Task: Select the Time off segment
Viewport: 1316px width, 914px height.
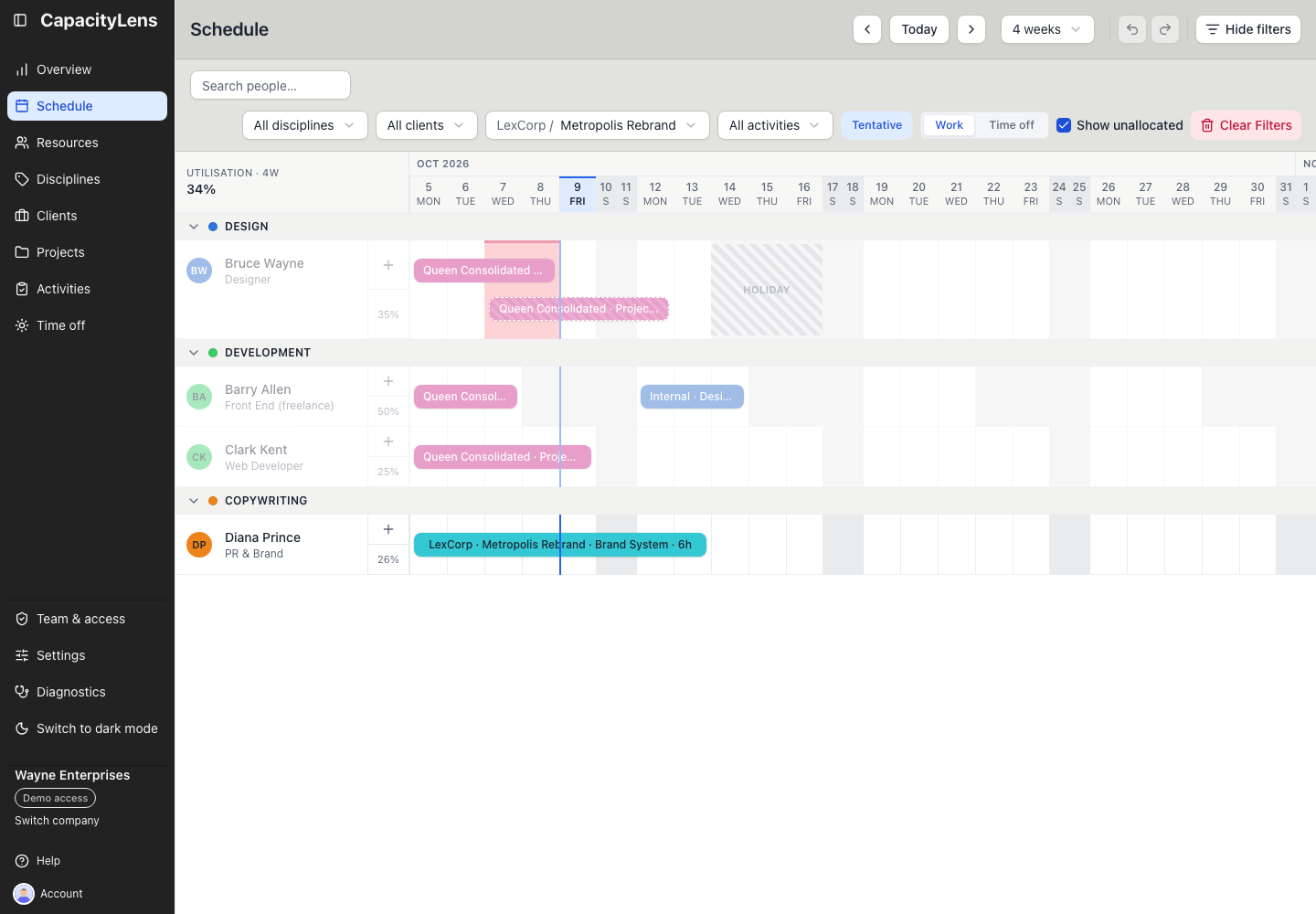Action: (1011, 125)
